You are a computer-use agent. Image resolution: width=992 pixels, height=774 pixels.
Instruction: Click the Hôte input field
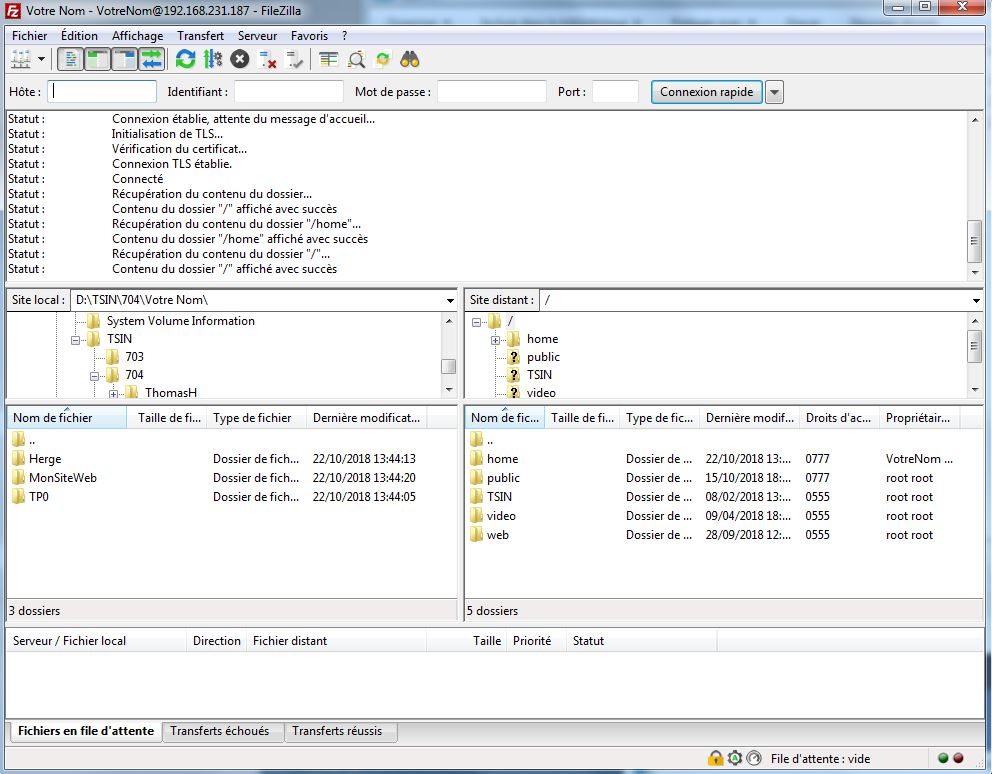point(103,92)
